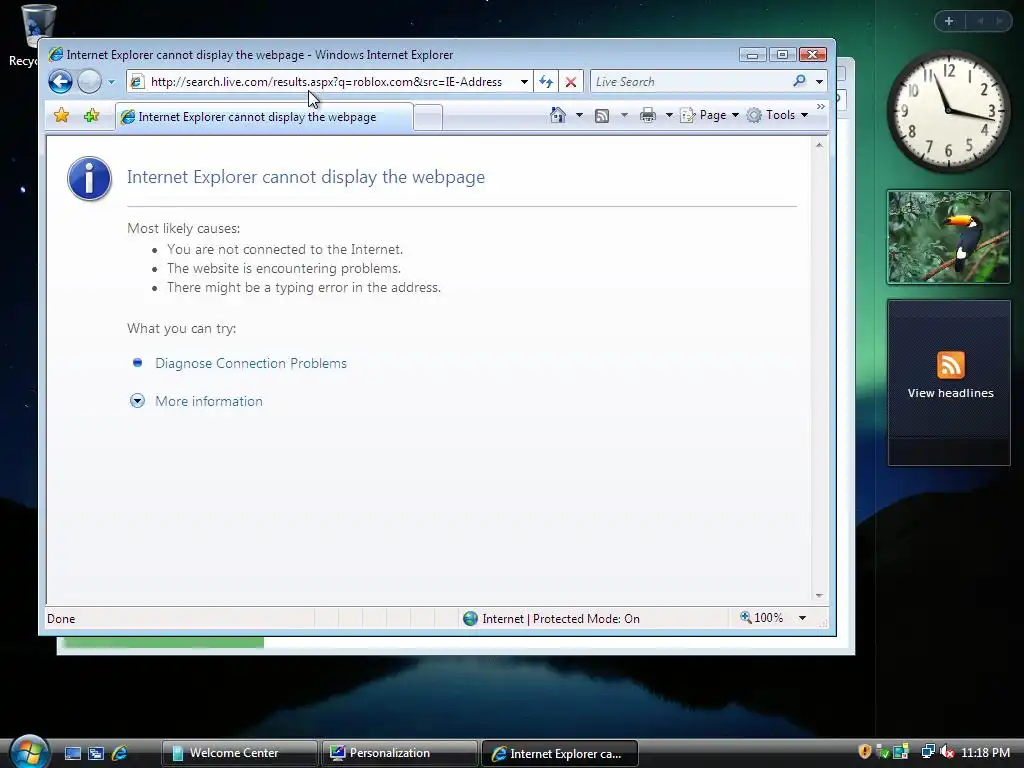Click the page scrollbar up arrow
The image size is (1024, 768).
click(819, 145)
